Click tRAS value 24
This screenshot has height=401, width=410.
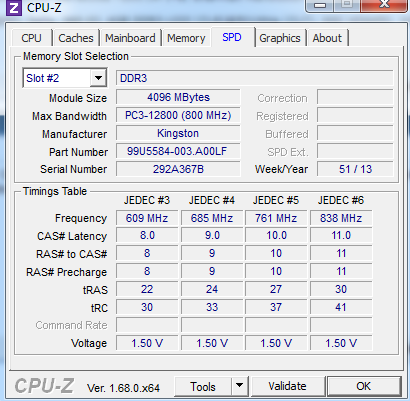coord(212,289)
